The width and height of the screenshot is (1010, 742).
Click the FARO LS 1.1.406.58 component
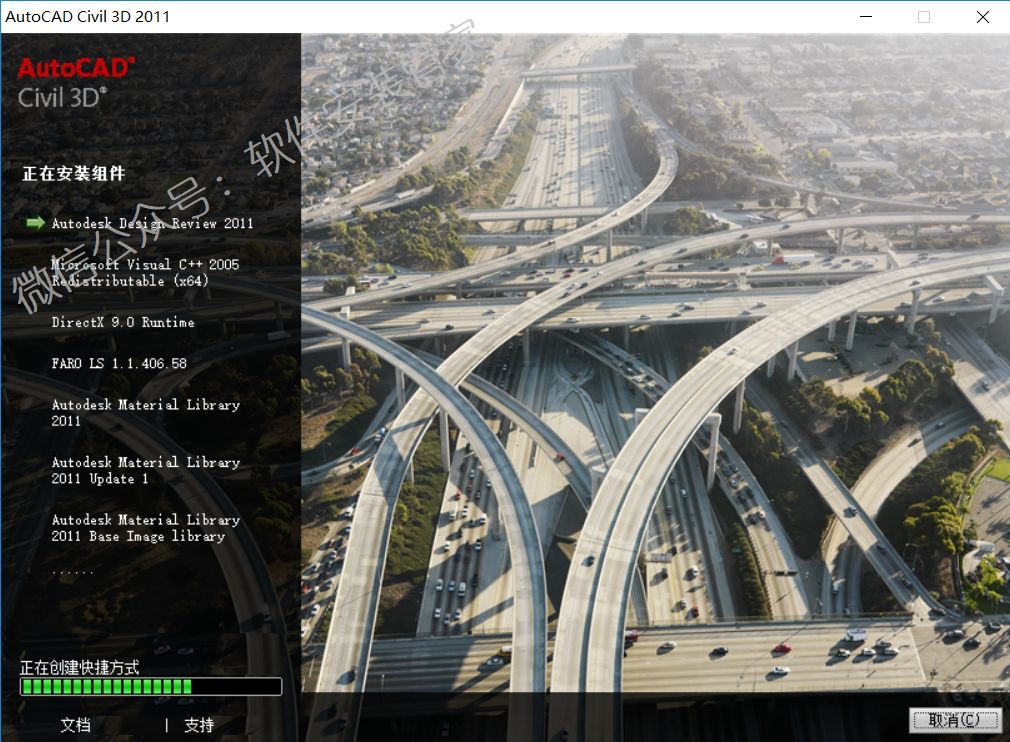click(119, 364)
